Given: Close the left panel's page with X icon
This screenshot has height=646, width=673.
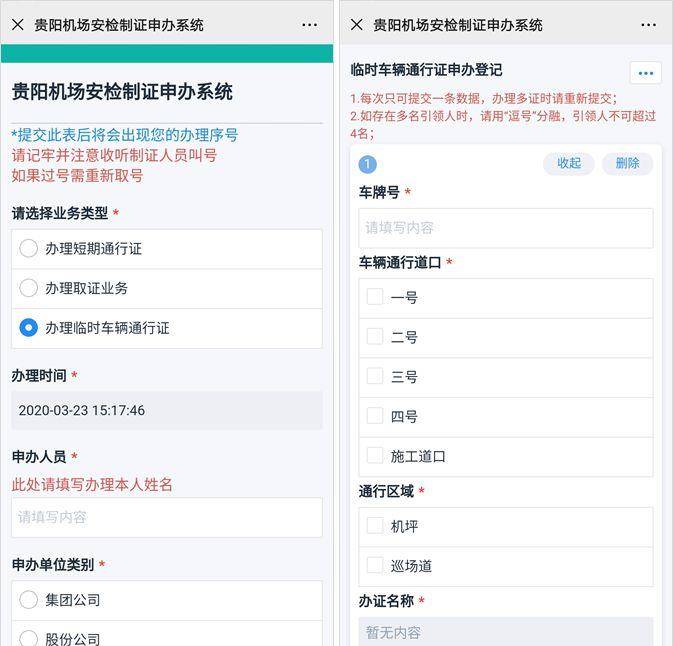Looking at the screenshot, I should pos(18,25).
